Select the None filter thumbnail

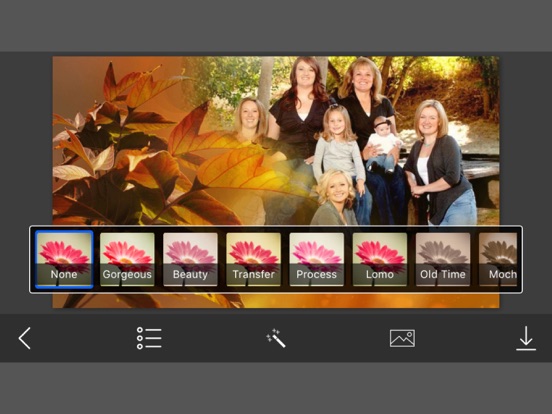point(64,259)
